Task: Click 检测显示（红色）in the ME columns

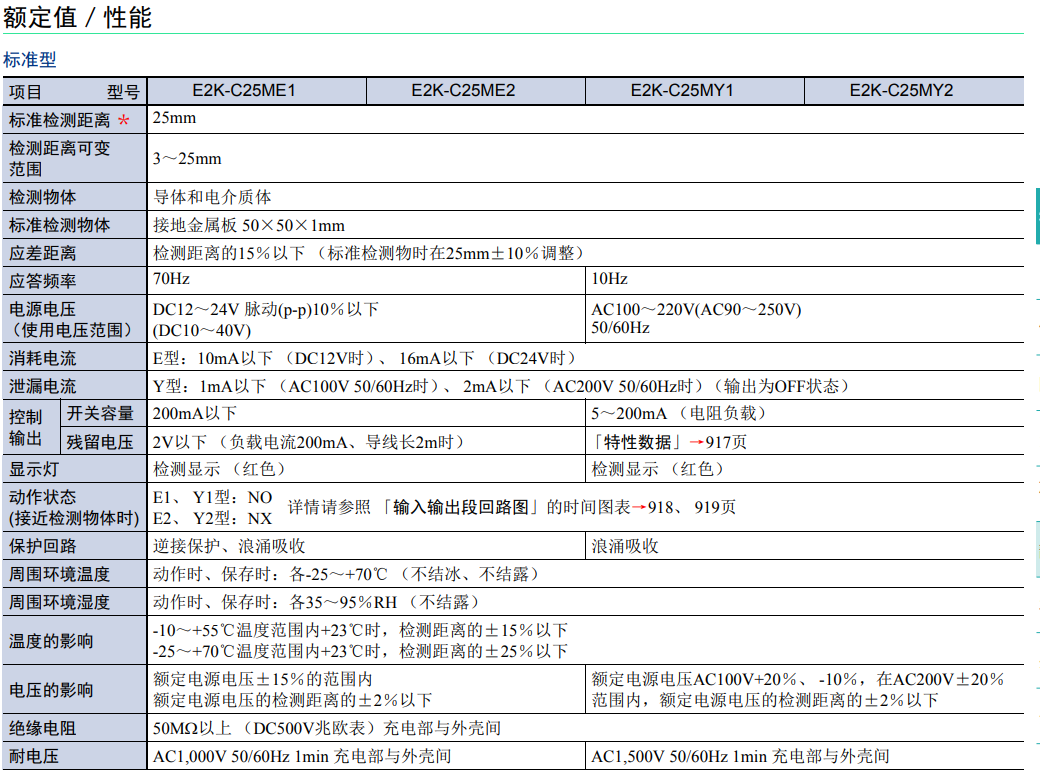Action: (x=219, y=470)
